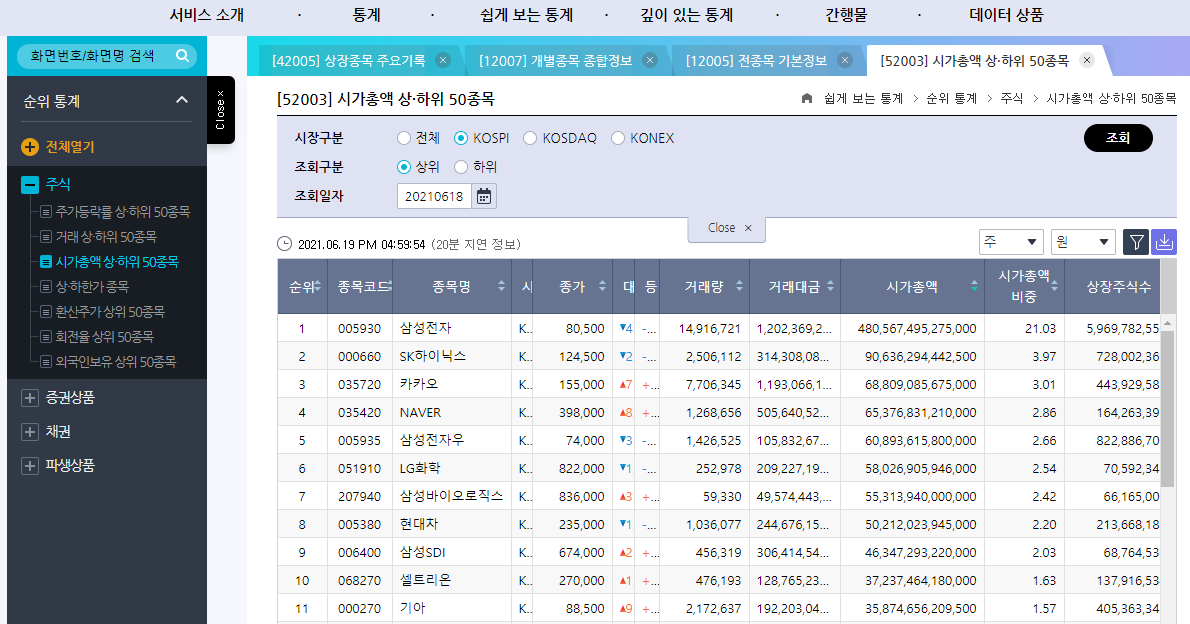Collapse the 주식 tree node

[30, 184]
